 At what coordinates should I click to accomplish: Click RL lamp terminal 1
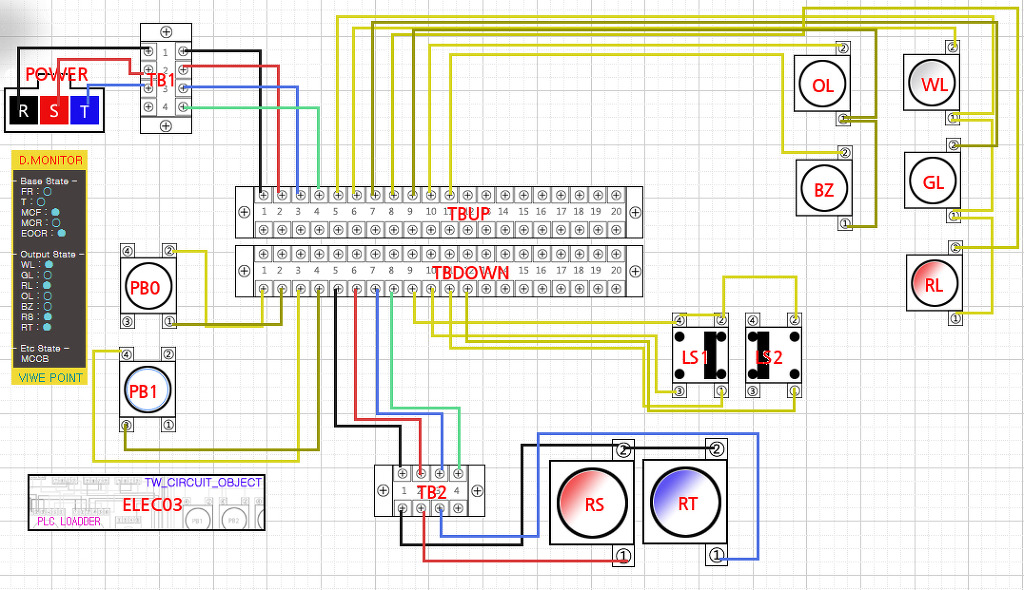[x=955, y=319]
